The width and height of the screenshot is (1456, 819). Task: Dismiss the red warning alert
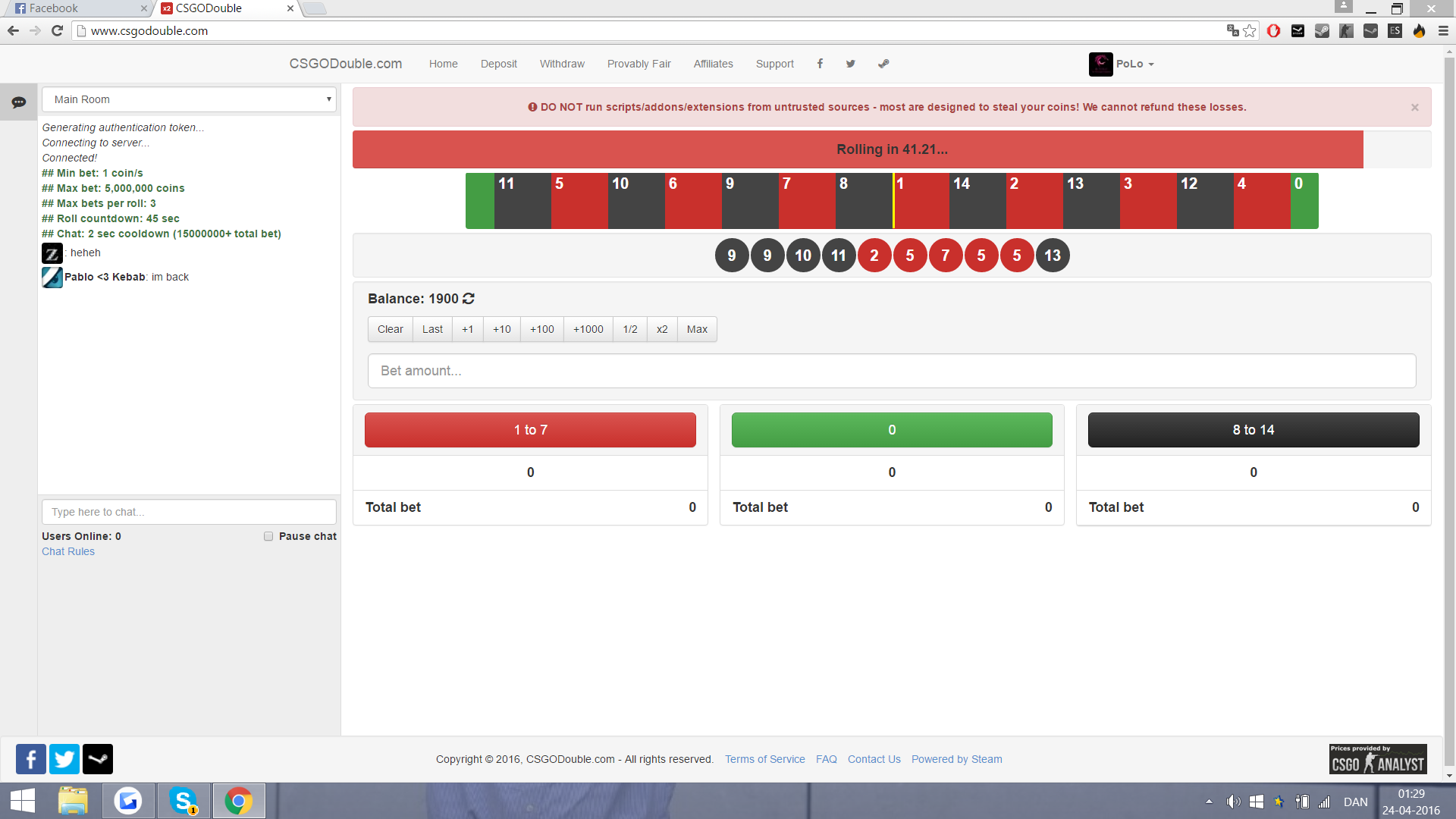(1415, 108)
